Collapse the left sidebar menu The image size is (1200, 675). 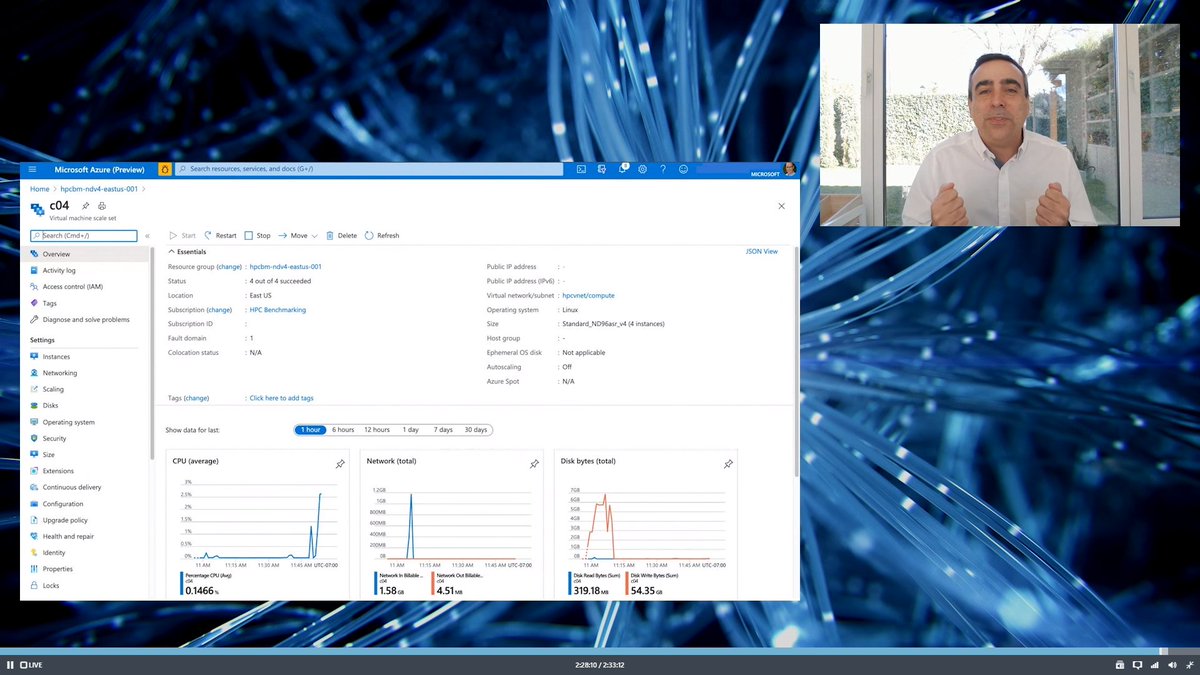pos(146,236)
